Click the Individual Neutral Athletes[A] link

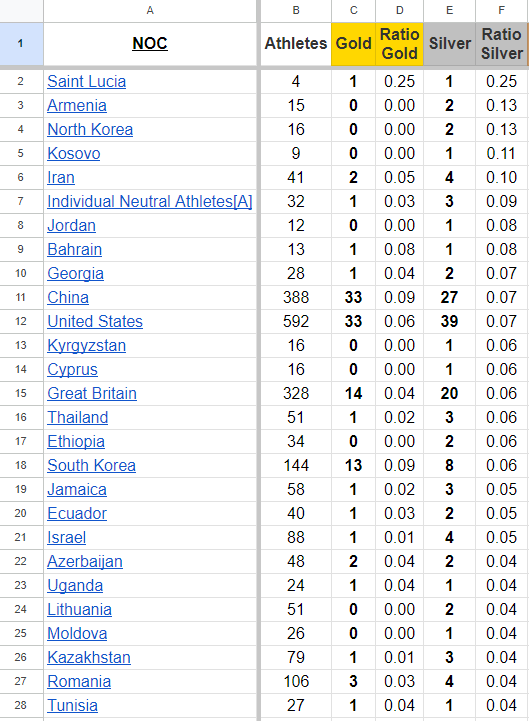(x=150, y=201)
